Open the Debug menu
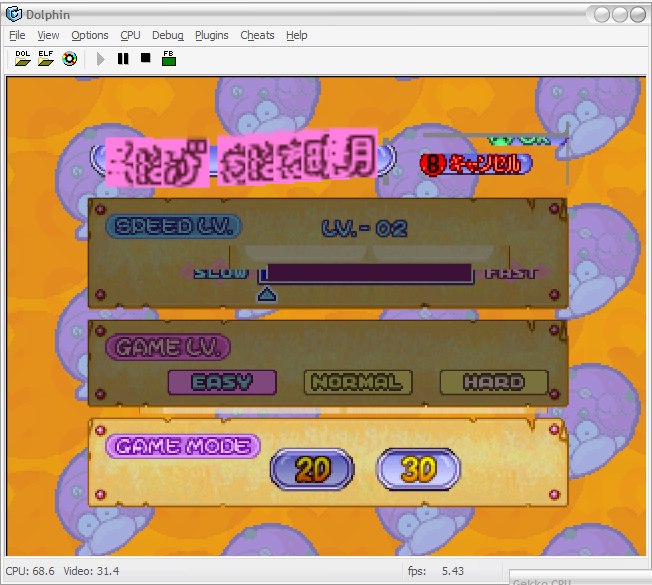The height and width of the screenshot is (585, 652). point(168,35)
